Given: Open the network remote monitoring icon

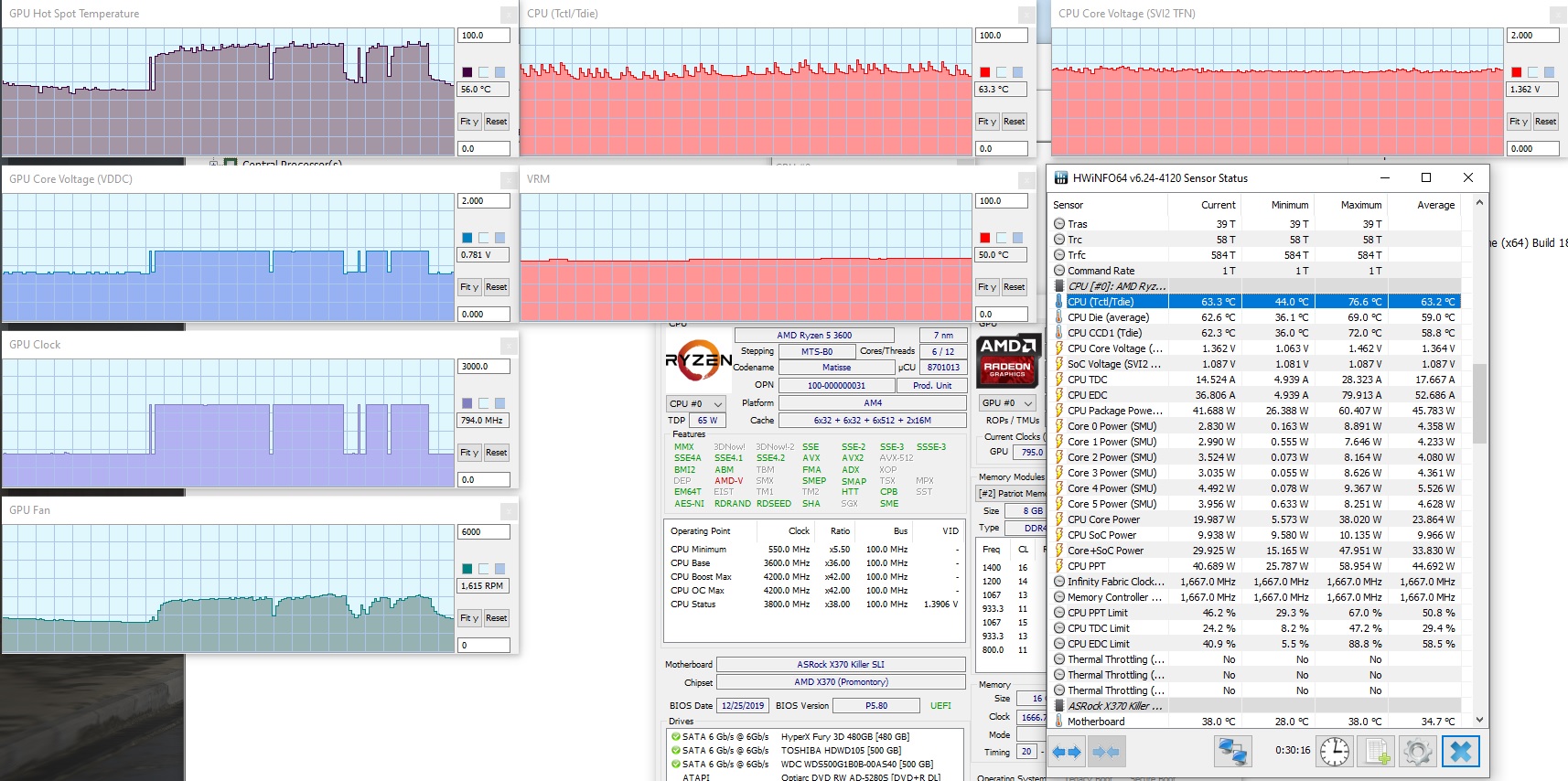Looking at the screenshot, I should click(x=1232, y=752).
